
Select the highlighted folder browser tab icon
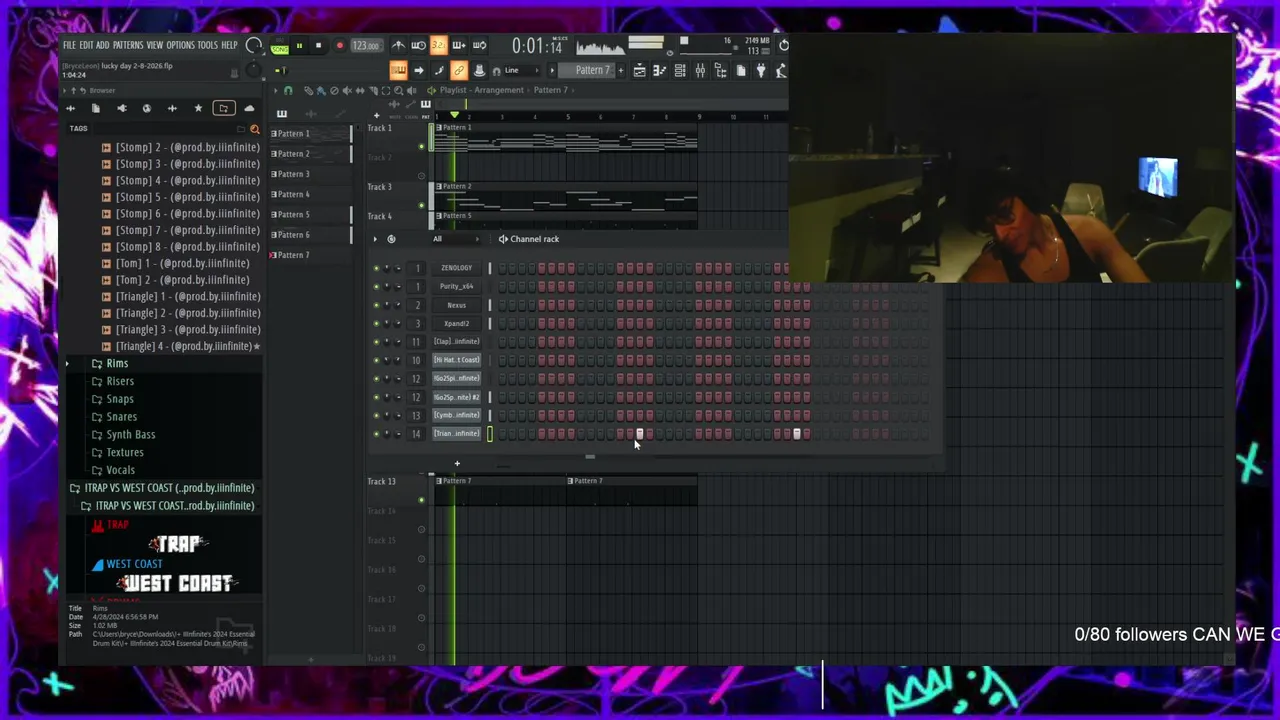pyautogui.click(x=224, y=108)
